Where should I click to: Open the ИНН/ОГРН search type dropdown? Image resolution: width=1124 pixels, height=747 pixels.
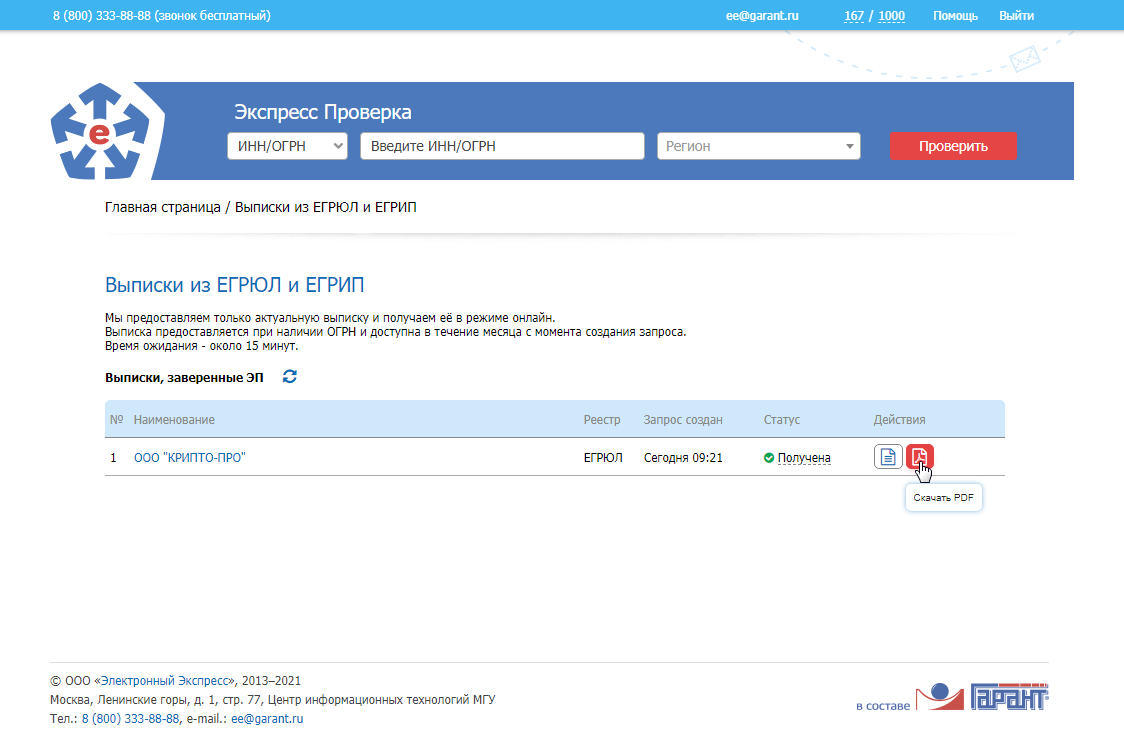[287, 146]
